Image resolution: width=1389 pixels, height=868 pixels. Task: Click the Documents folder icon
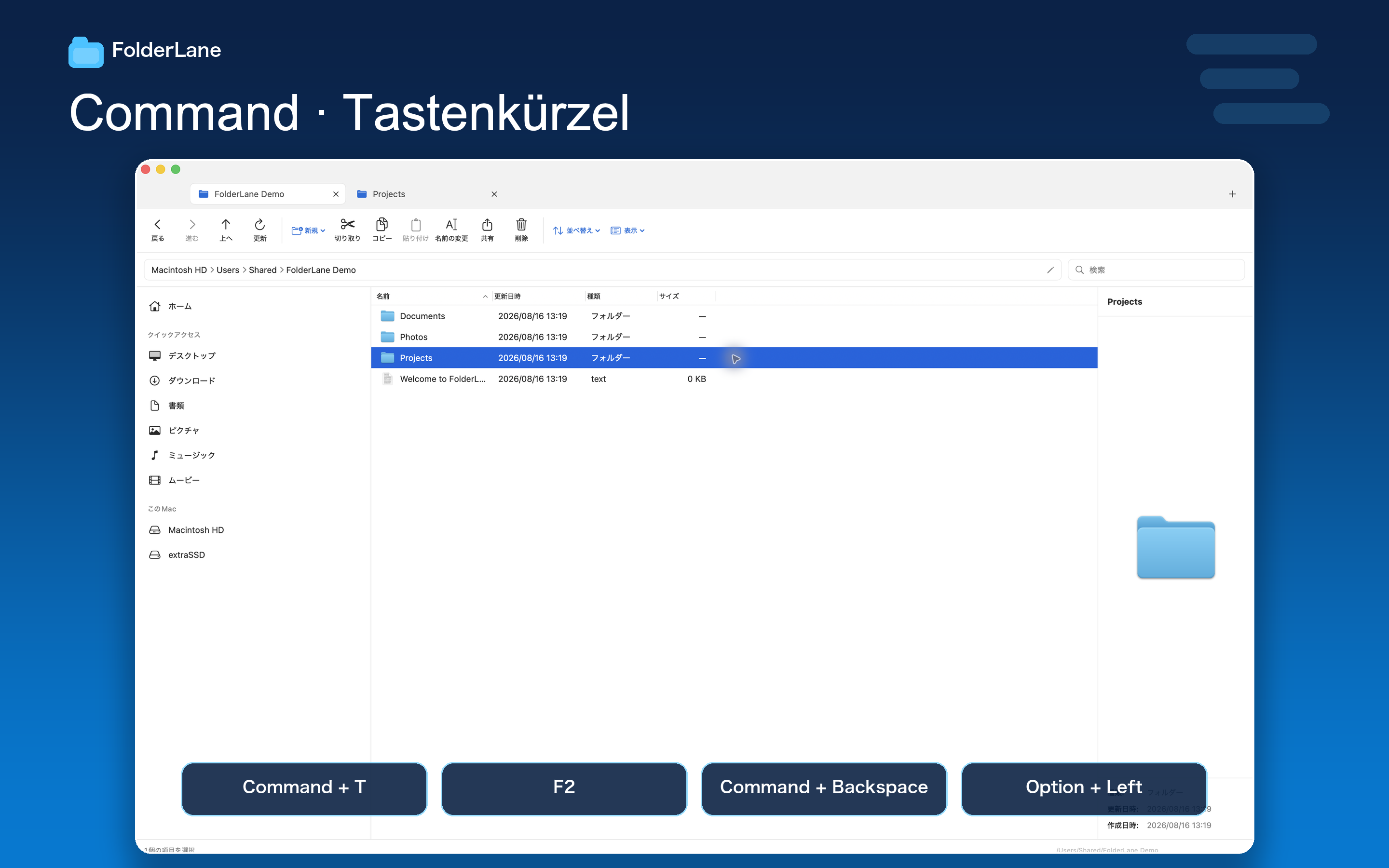[387, 316]
